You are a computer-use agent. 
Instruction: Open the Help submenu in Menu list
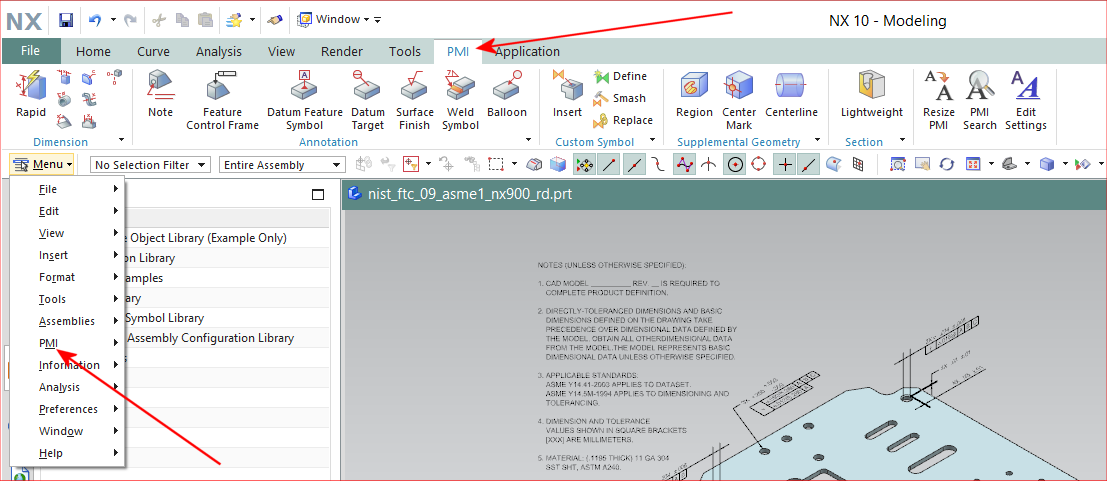click(68, 453)
